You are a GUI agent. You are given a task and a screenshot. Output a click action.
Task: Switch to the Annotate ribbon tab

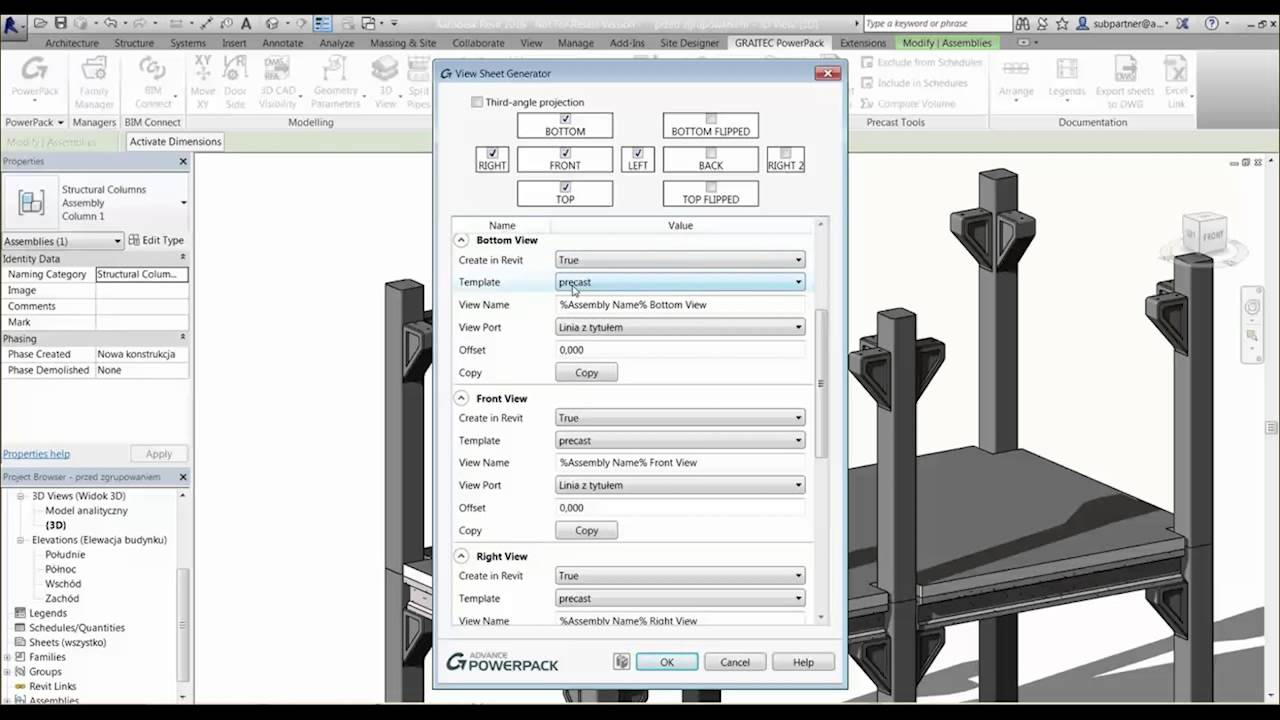point(282,43)
